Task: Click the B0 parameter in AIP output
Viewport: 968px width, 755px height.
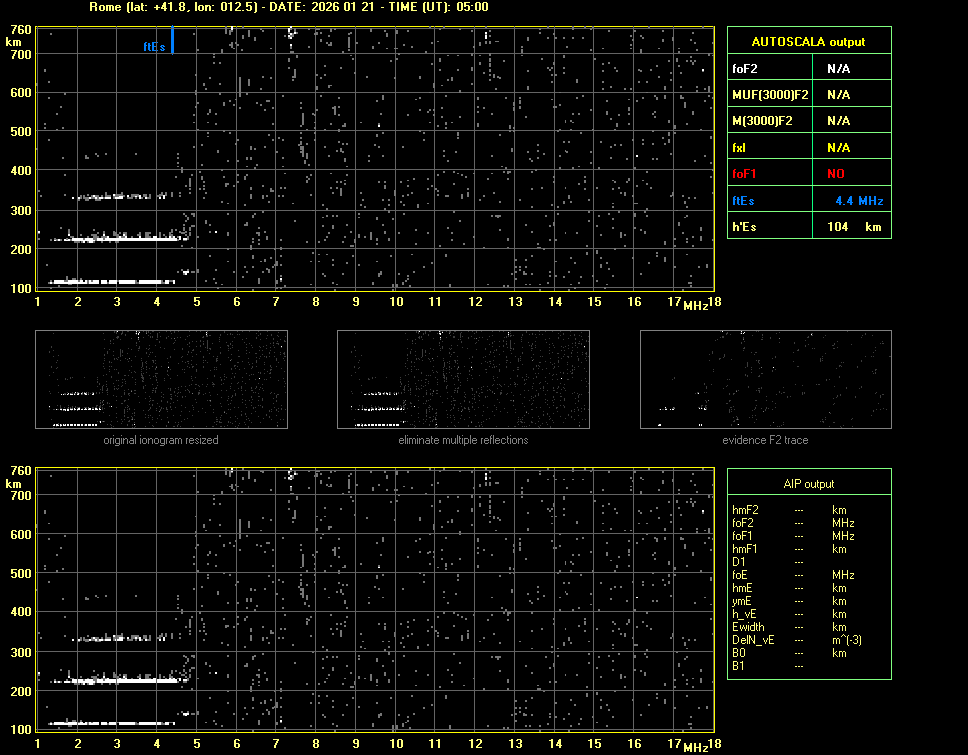Action: click(x=739, y=653)
